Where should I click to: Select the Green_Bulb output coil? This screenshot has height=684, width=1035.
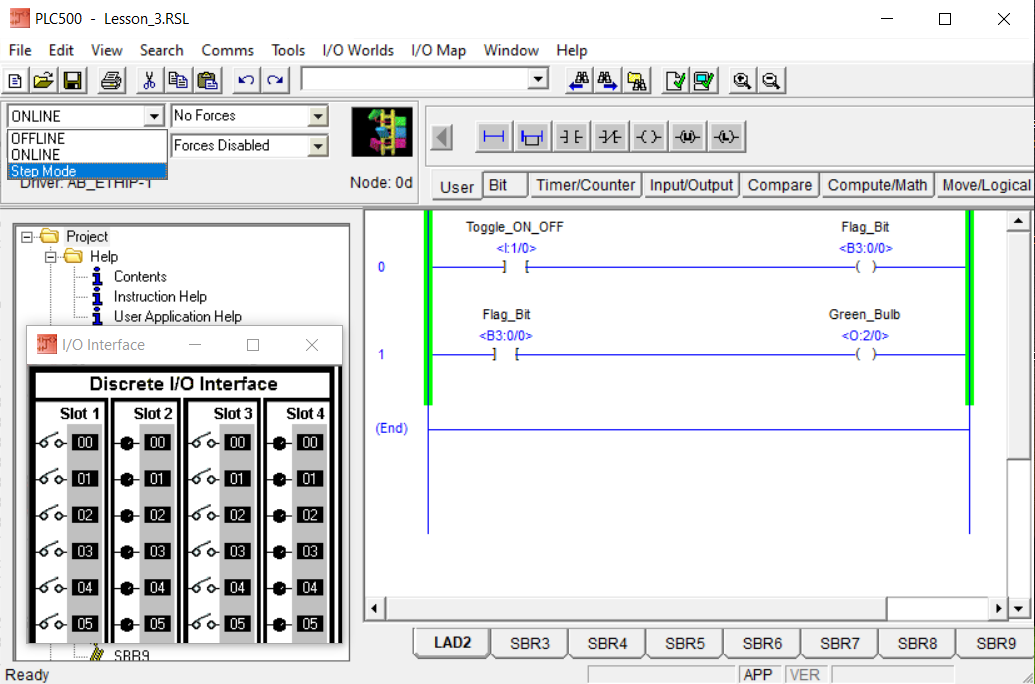coord(865,355)
